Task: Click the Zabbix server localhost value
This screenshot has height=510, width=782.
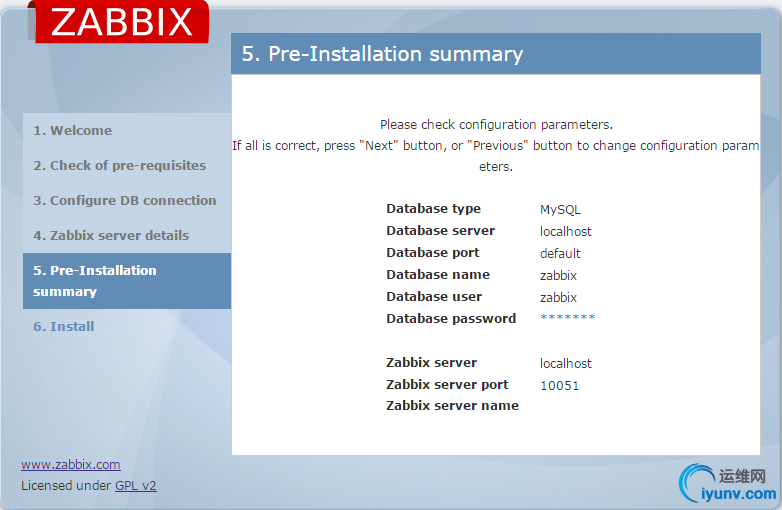Action: 566,364
